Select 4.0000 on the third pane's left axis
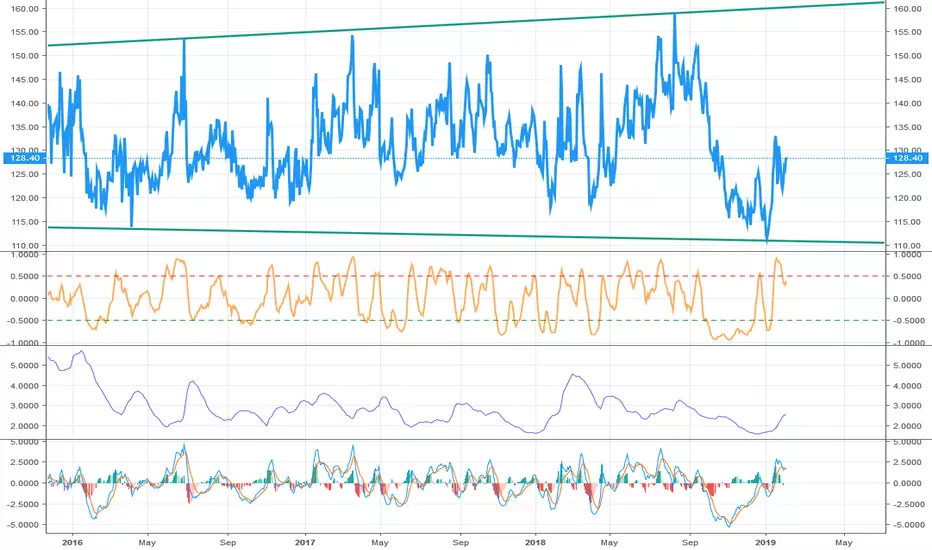 click(x=24, y=386)
